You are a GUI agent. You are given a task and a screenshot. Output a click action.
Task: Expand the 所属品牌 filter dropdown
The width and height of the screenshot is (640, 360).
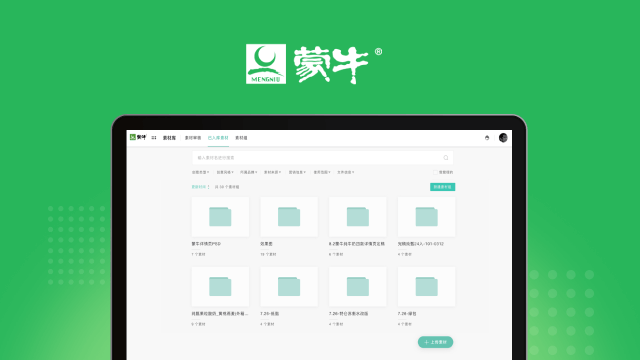coord(249,172)
